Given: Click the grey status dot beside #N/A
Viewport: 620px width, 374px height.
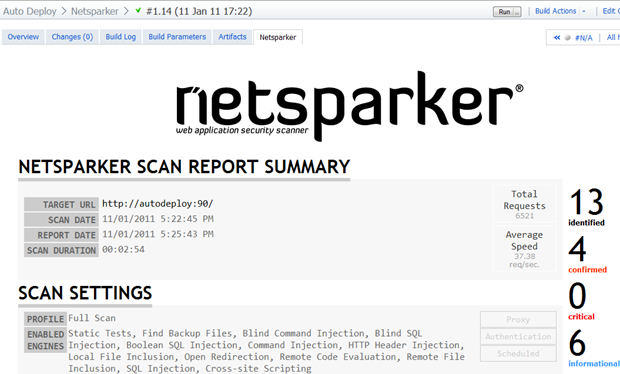Looking at the screenshot, I should pos(567,38).
